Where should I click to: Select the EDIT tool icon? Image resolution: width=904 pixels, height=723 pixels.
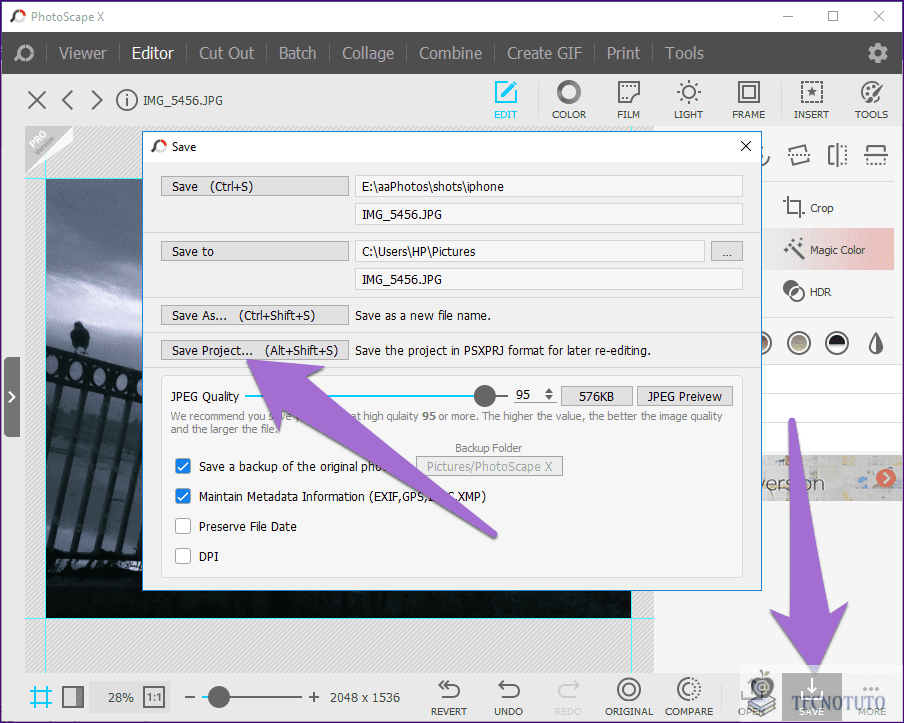pyautogui.click(x=506, y=100)
